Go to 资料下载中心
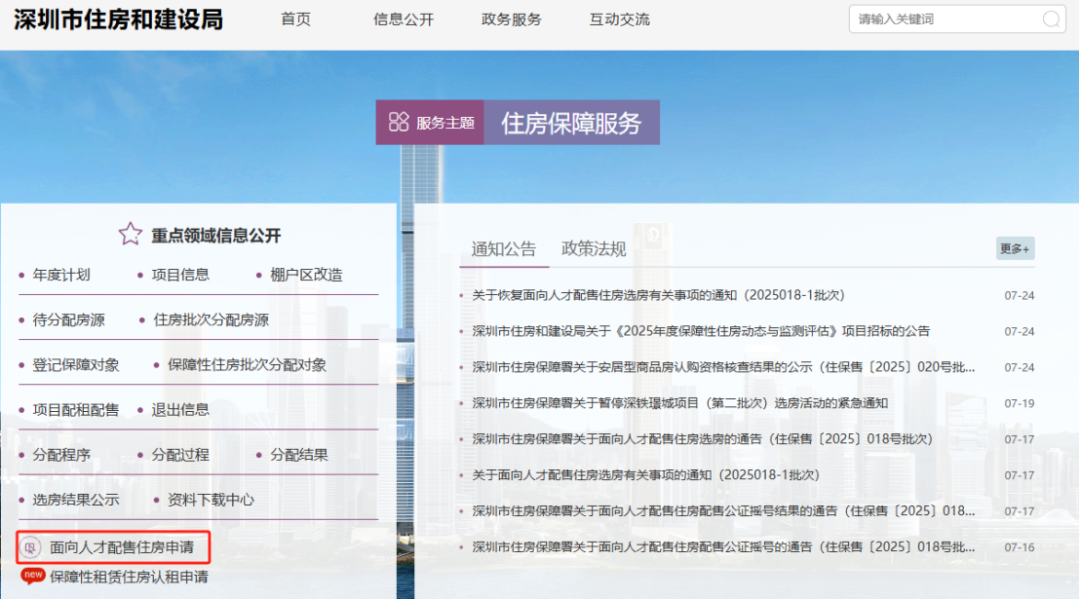1080x599 pixels. [x=210, y=500]
